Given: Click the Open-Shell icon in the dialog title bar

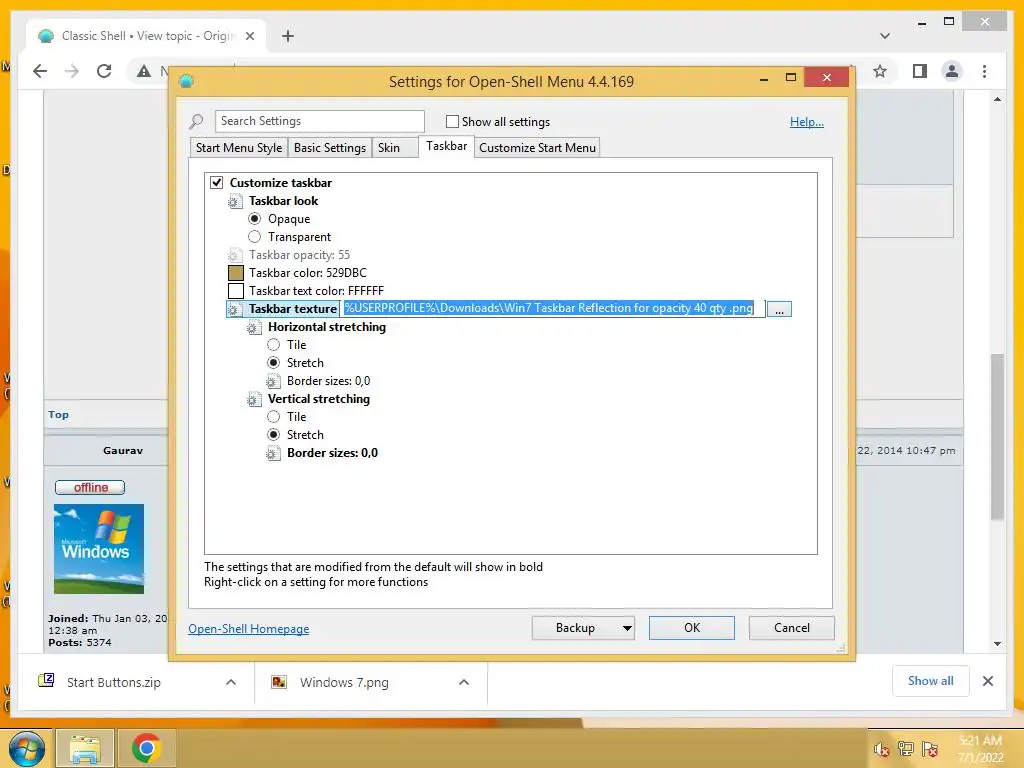Looking at the screenshot, I should pos(186,81).
